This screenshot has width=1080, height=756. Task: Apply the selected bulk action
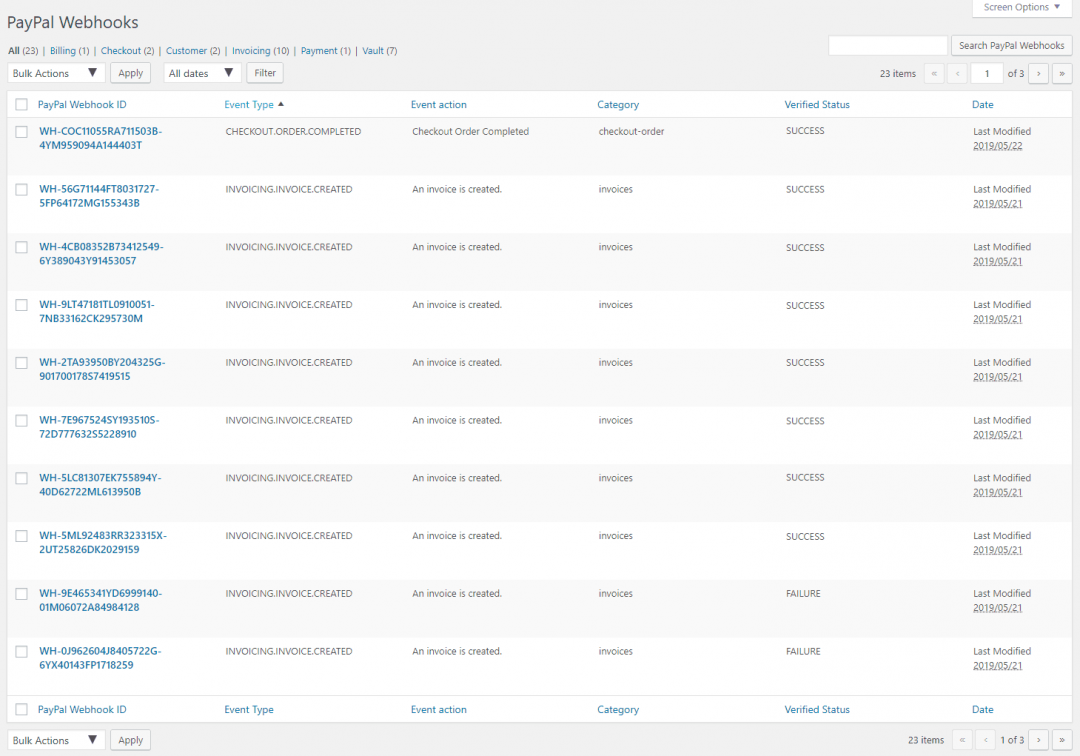[130, 72]
